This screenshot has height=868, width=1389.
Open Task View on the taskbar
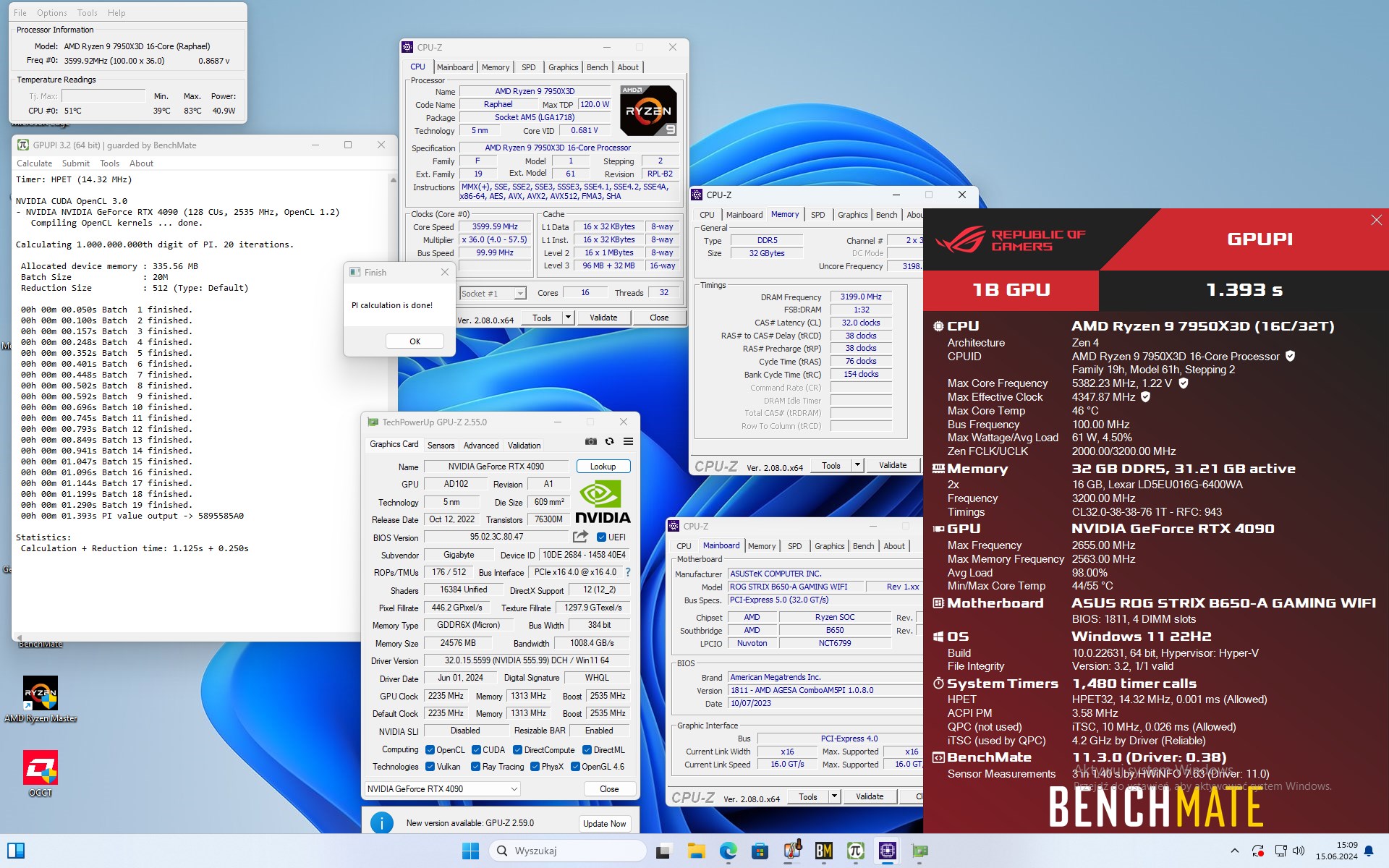[x=663, y=851]
